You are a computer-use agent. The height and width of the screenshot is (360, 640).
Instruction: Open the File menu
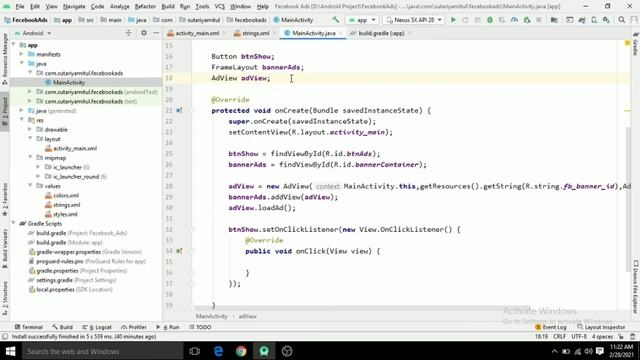[20, 7]
